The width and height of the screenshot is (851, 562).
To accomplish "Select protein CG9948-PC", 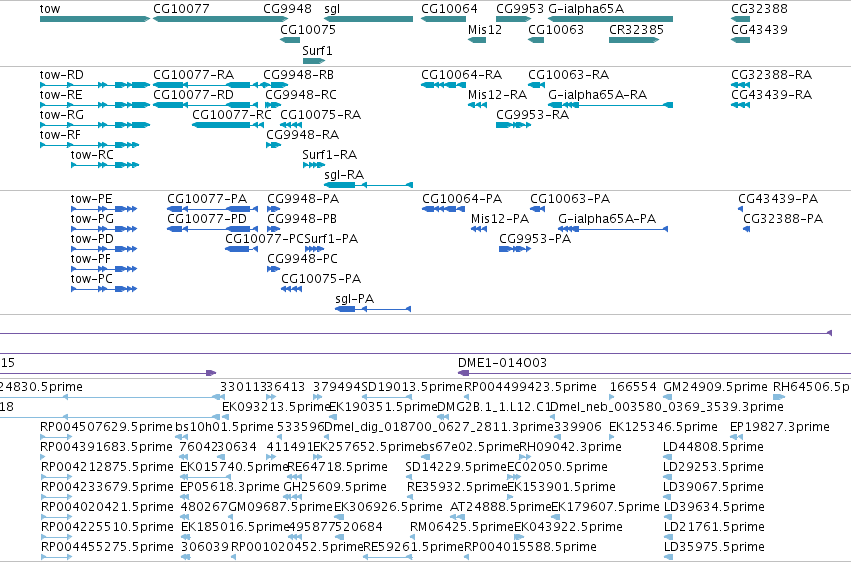I will point(274,269).
